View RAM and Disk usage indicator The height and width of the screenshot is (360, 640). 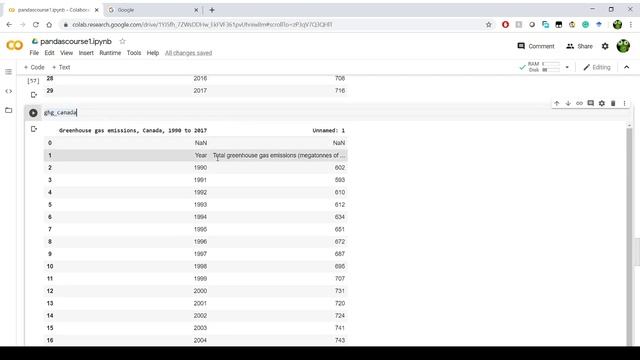544,67
